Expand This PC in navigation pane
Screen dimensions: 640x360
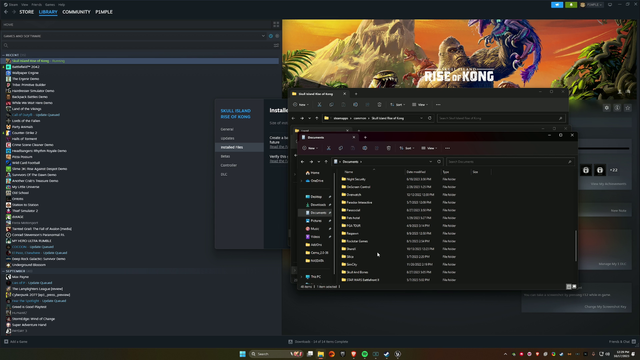pyautogui.click(x=302, y=276)
